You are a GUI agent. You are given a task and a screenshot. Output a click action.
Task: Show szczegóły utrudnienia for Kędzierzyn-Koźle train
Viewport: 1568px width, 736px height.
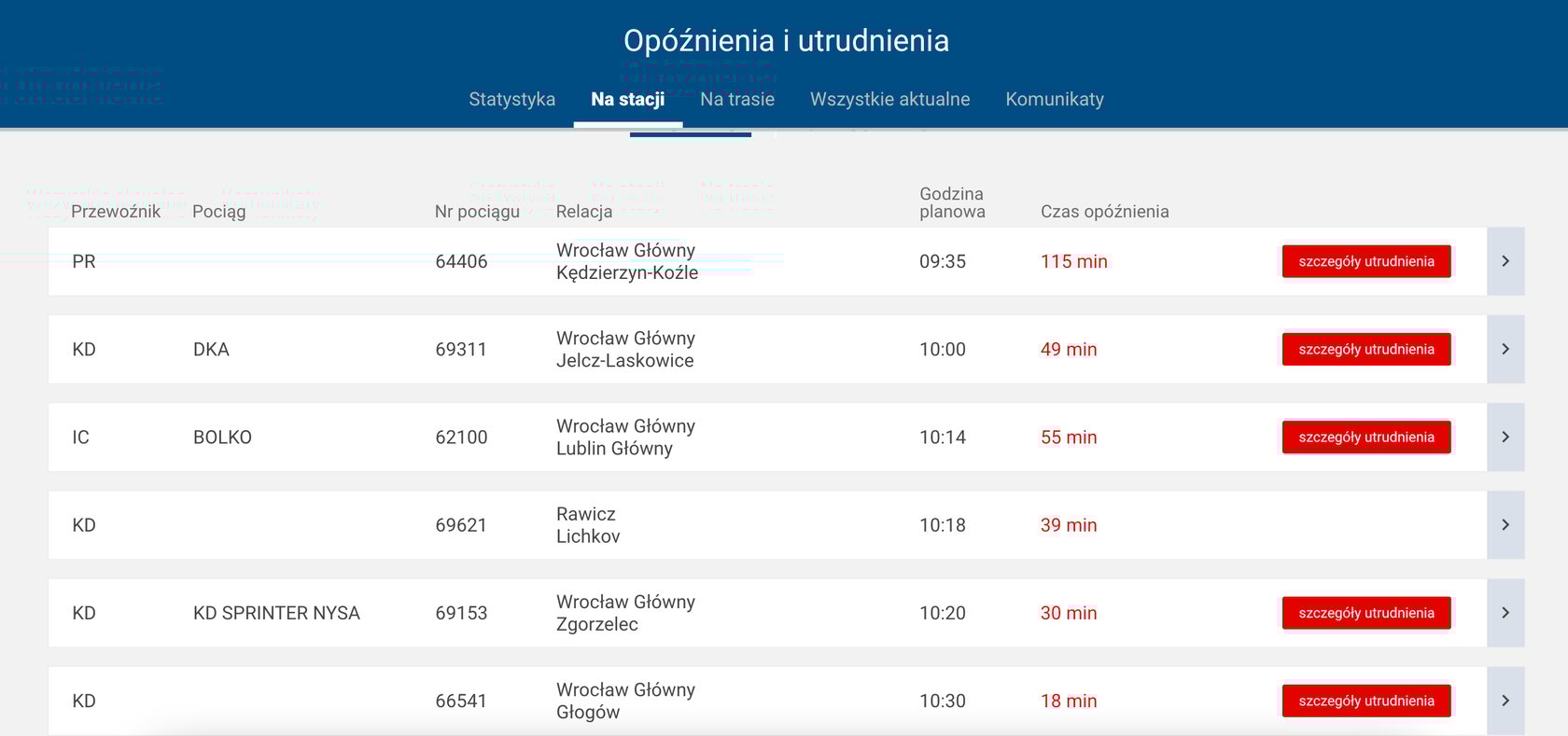point(1366,261)
